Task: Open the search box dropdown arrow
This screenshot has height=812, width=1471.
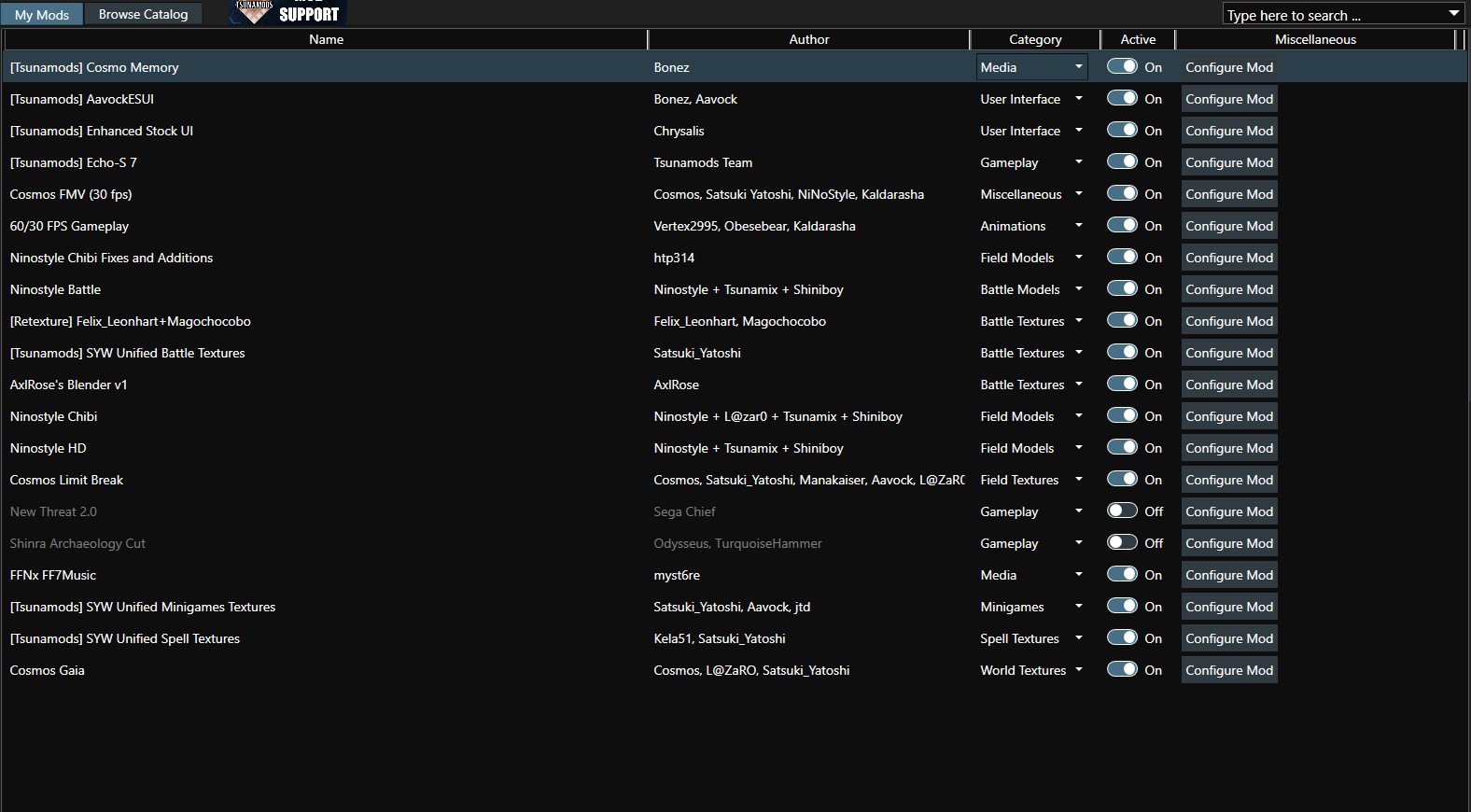Action: (x=1453, y=14)
